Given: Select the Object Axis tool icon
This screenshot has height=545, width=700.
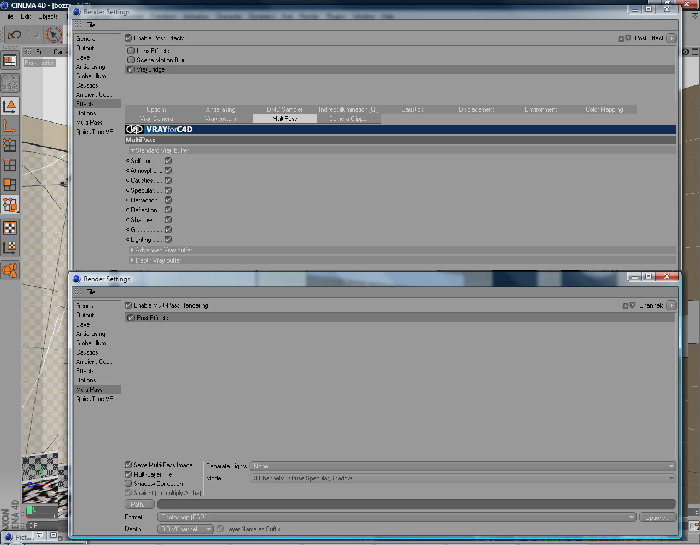Looking at the screenshot, I should coord(10,126).
